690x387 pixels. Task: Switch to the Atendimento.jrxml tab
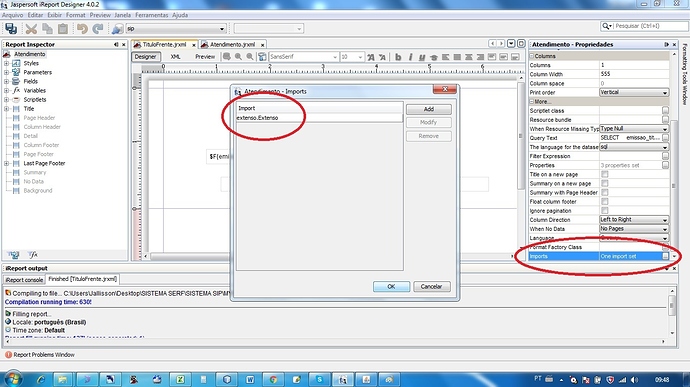tap(232, 44)
